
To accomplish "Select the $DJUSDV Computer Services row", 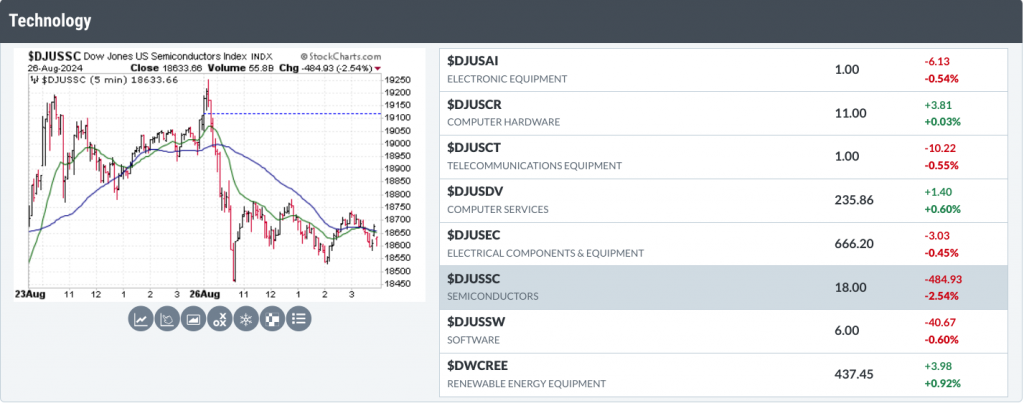I will pyautogui.click(x=724, y=200).
